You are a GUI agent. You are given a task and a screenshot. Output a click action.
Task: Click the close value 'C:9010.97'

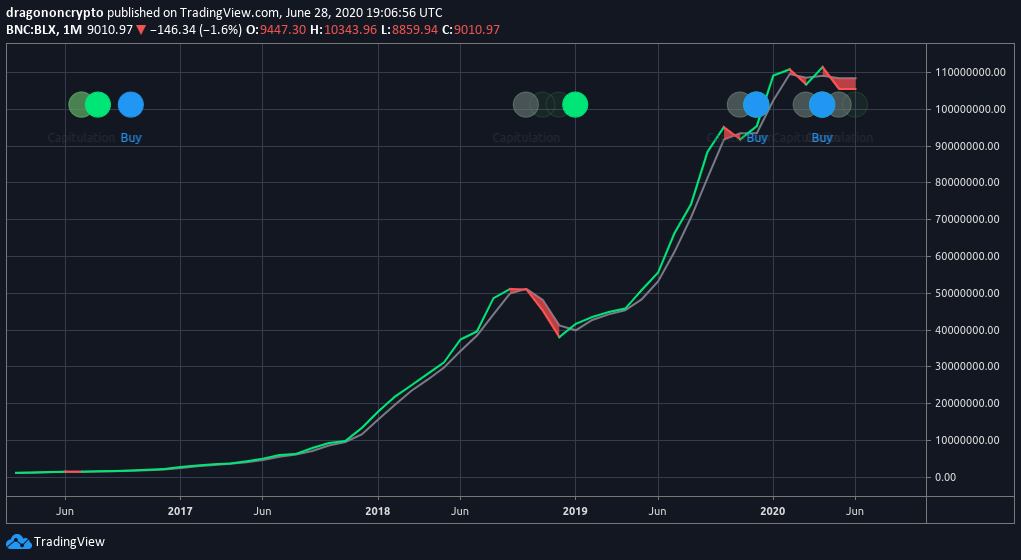(x=471, y=30)
